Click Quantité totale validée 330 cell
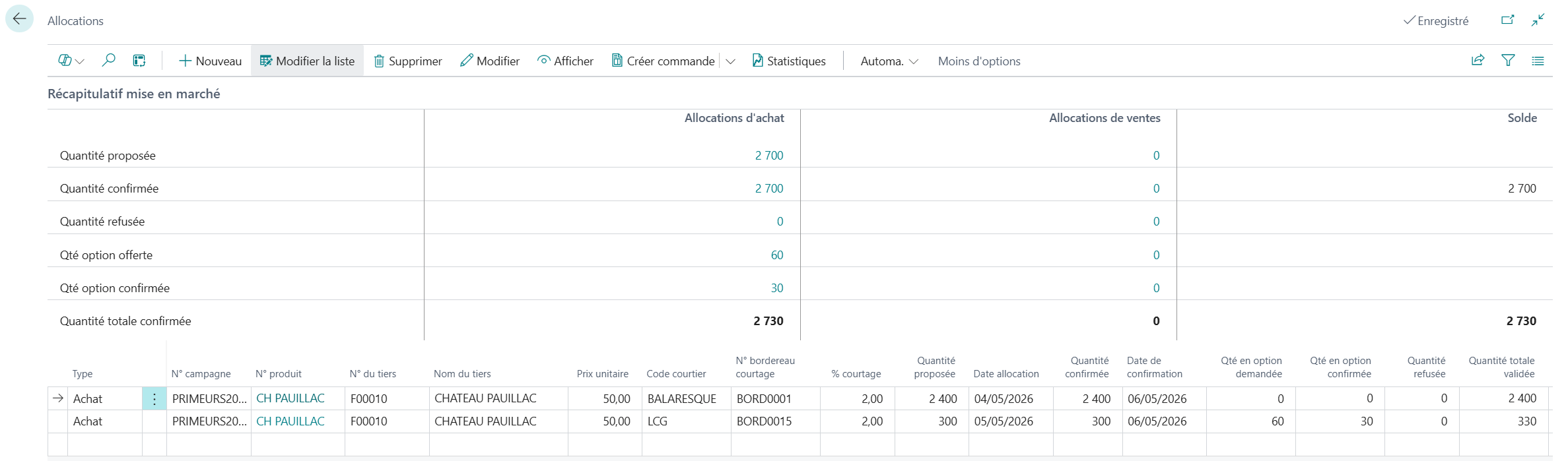 point(1503,421)
